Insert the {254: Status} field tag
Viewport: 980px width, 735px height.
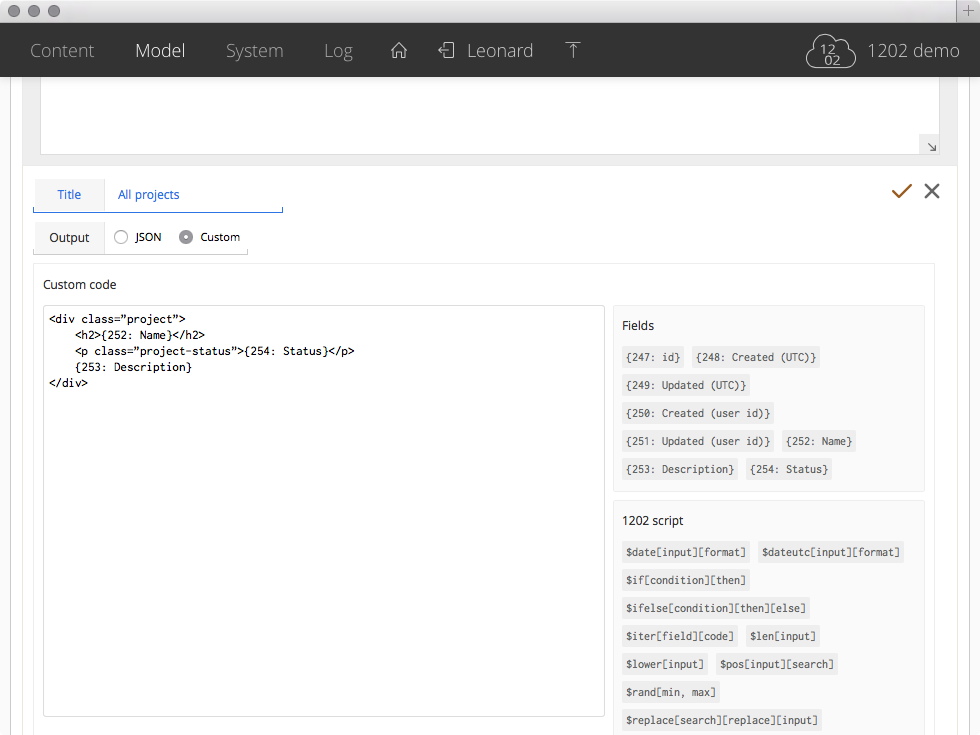789,469
